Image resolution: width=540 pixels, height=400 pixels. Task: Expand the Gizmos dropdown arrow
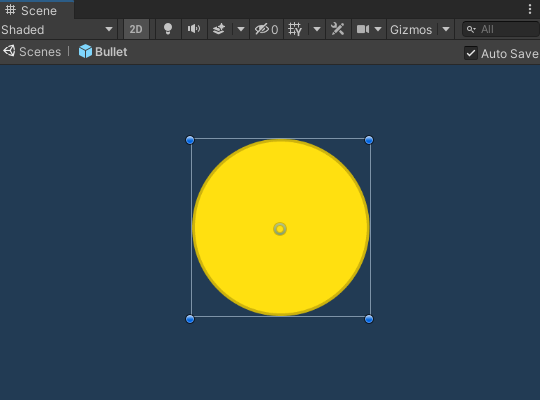(x=446, y=29)
